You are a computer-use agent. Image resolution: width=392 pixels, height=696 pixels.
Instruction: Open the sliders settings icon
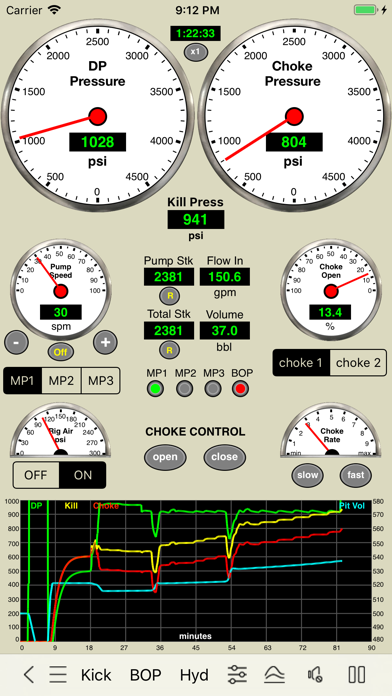click(238, 675)
